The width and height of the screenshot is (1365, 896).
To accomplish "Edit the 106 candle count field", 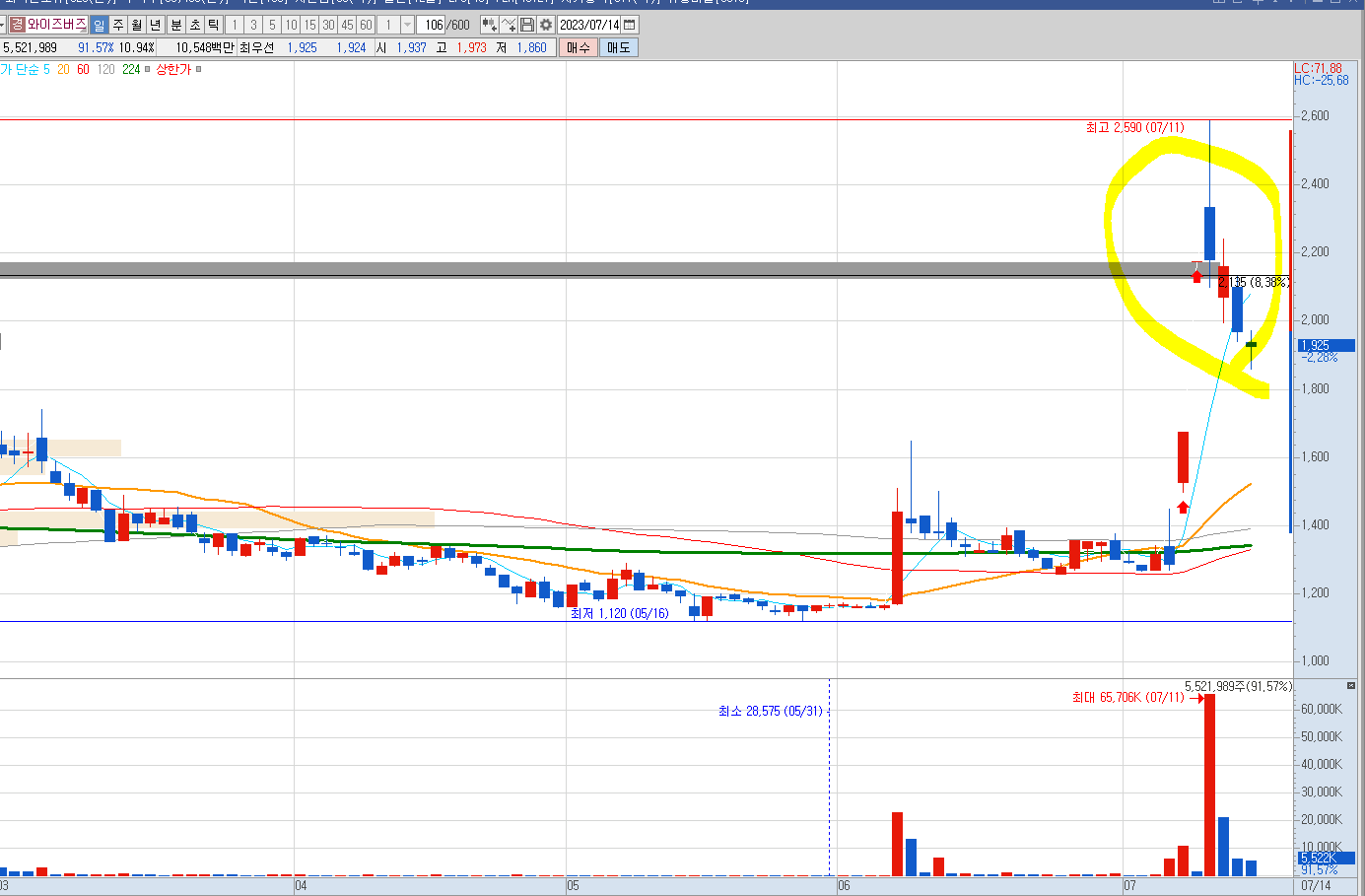I will 433,25.
